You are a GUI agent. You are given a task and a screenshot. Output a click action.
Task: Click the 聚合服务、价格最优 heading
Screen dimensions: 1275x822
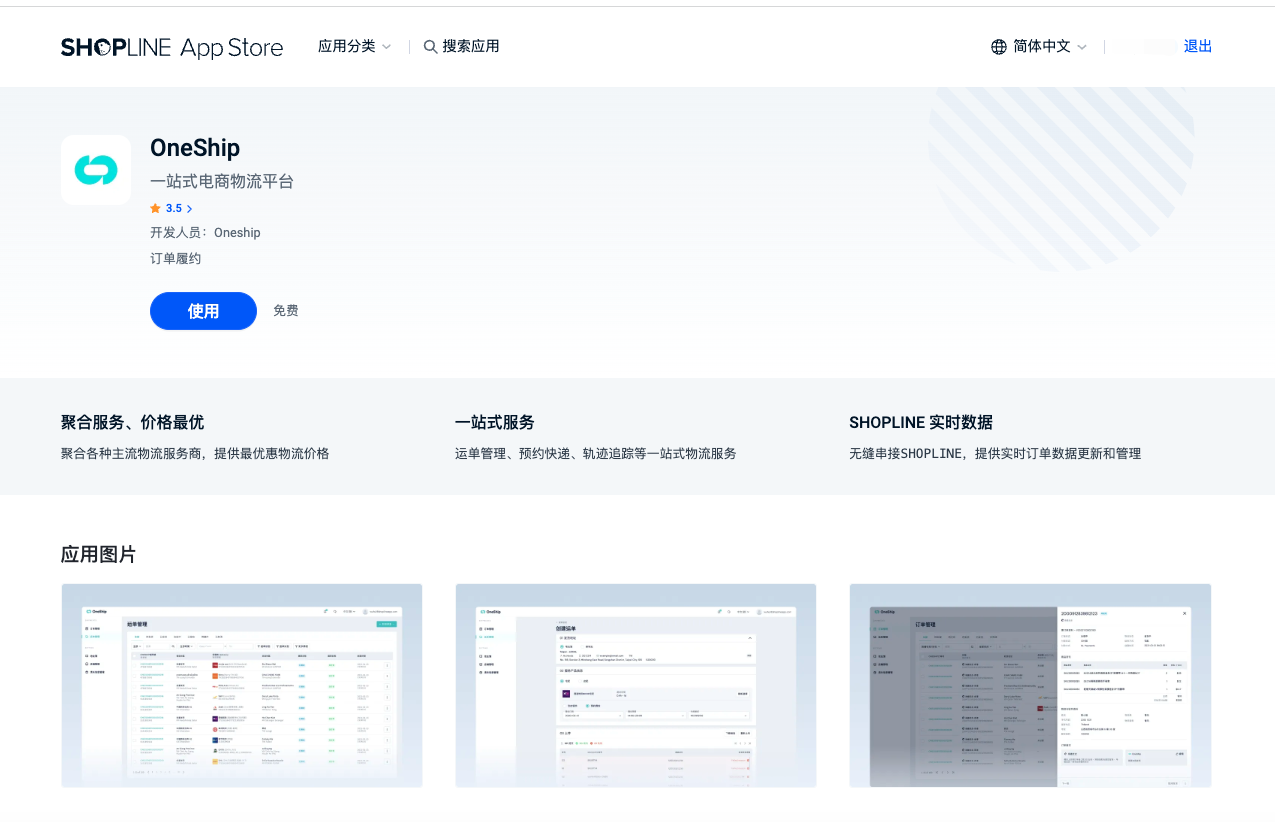(132, 422)
